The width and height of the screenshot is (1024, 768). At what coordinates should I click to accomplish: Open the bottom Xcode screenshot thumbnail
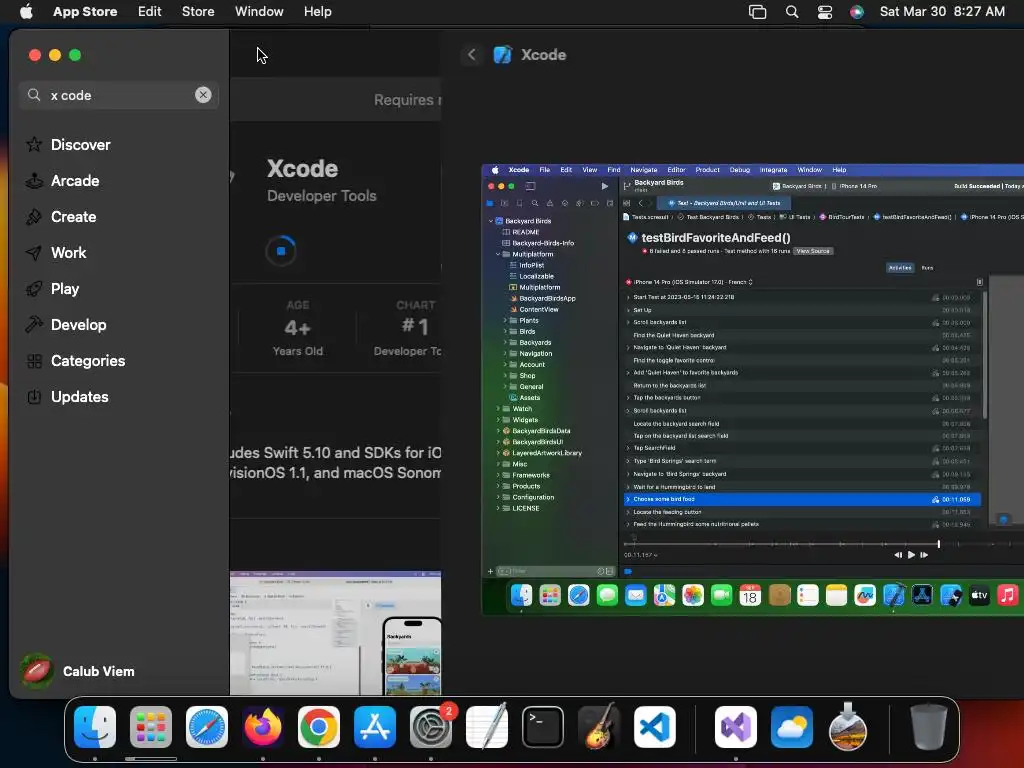tap(336, 633)
